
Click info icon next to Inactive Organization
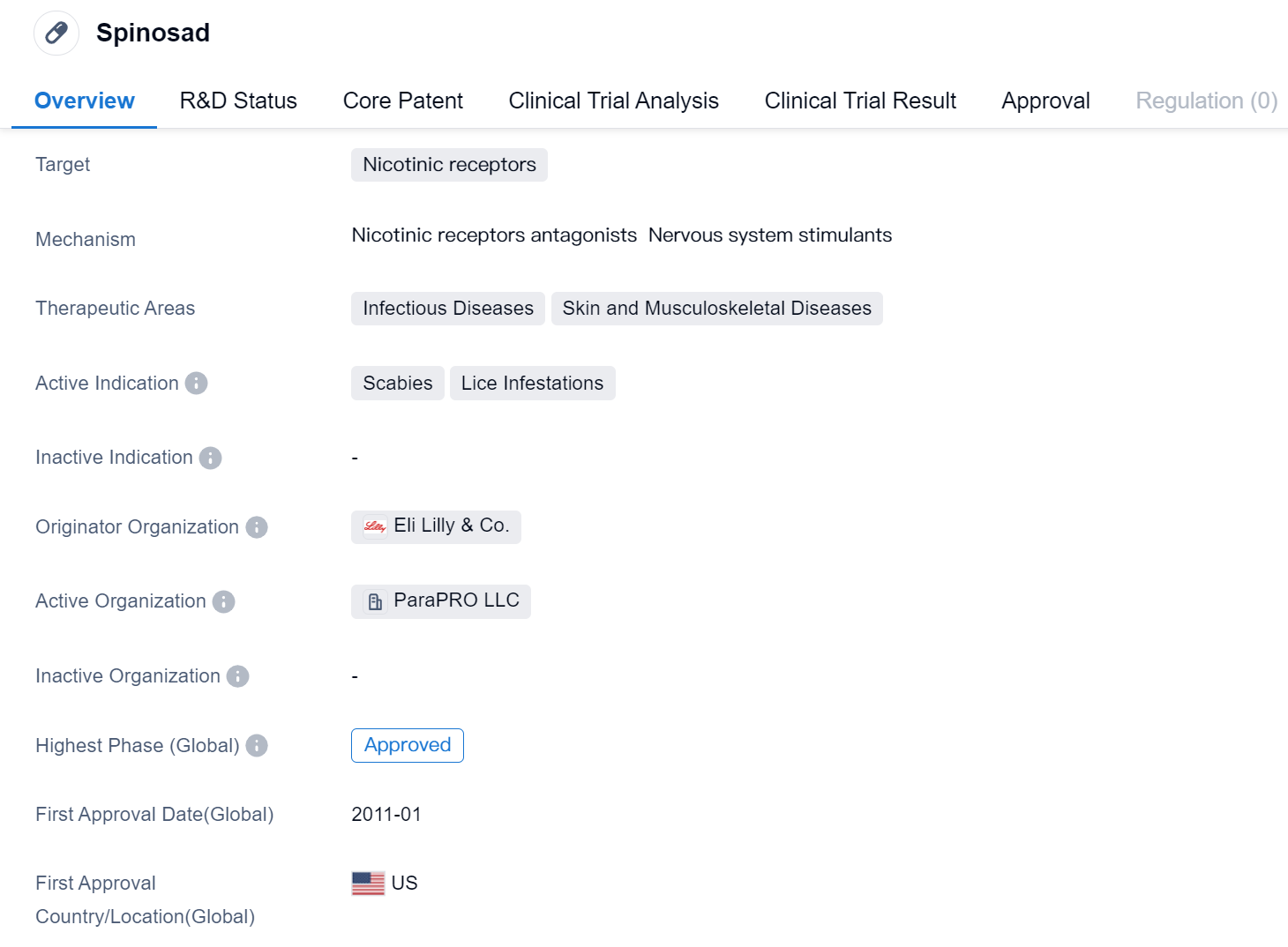pos(238,676)
